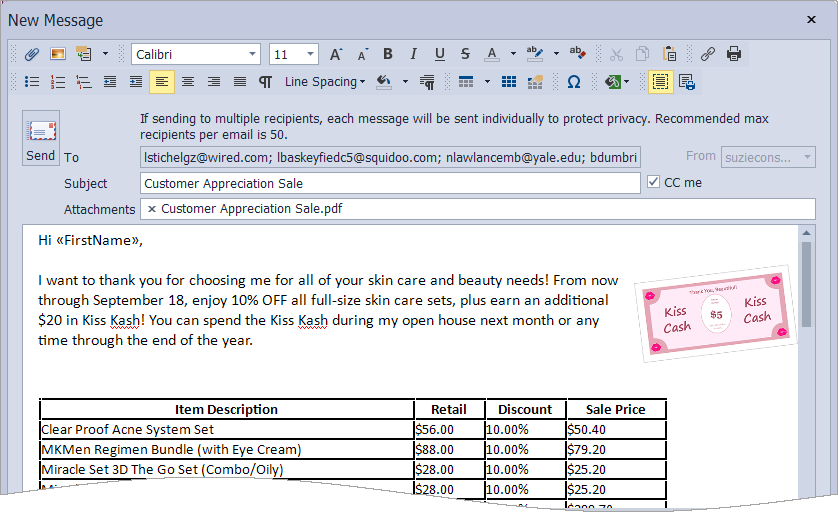Close the New Message window
The image size is (838, 513).
pyautogui.click(x=811, y=20)
